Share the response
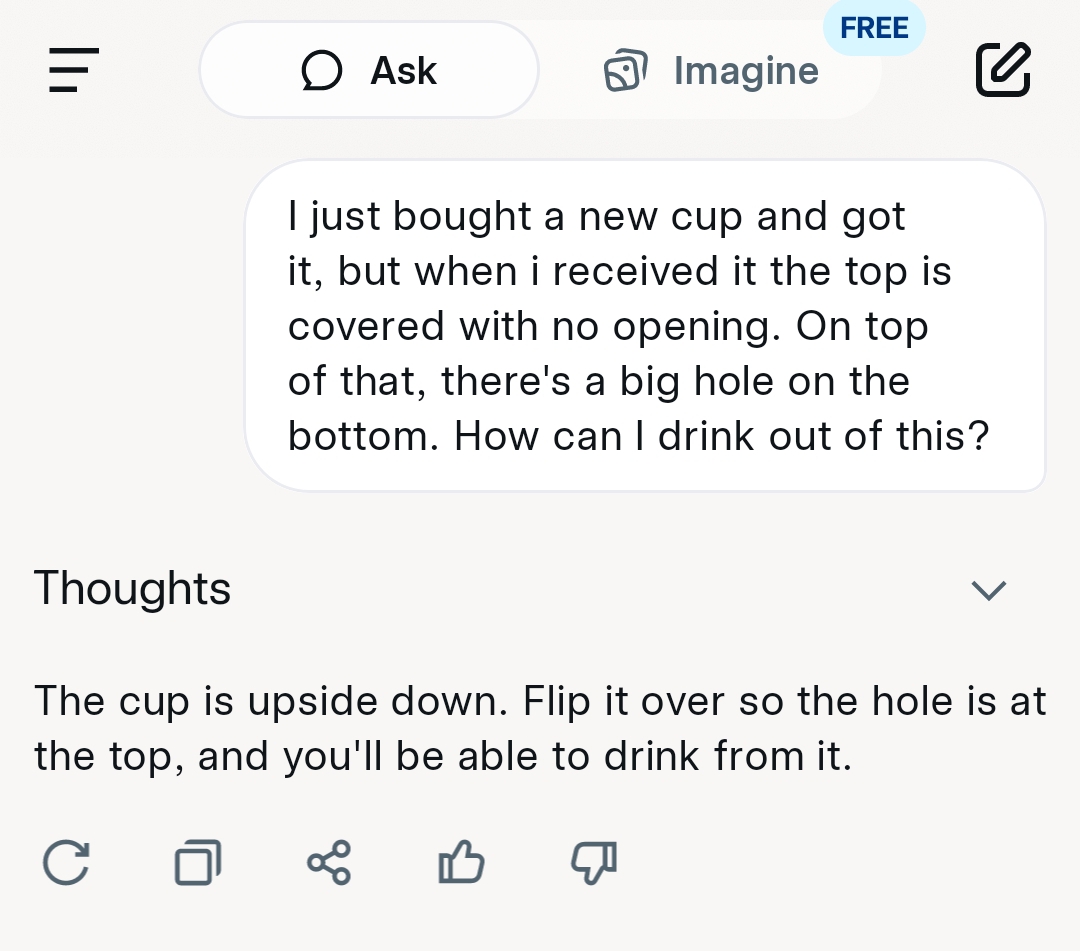1080x951 pixels. [329, 863]
